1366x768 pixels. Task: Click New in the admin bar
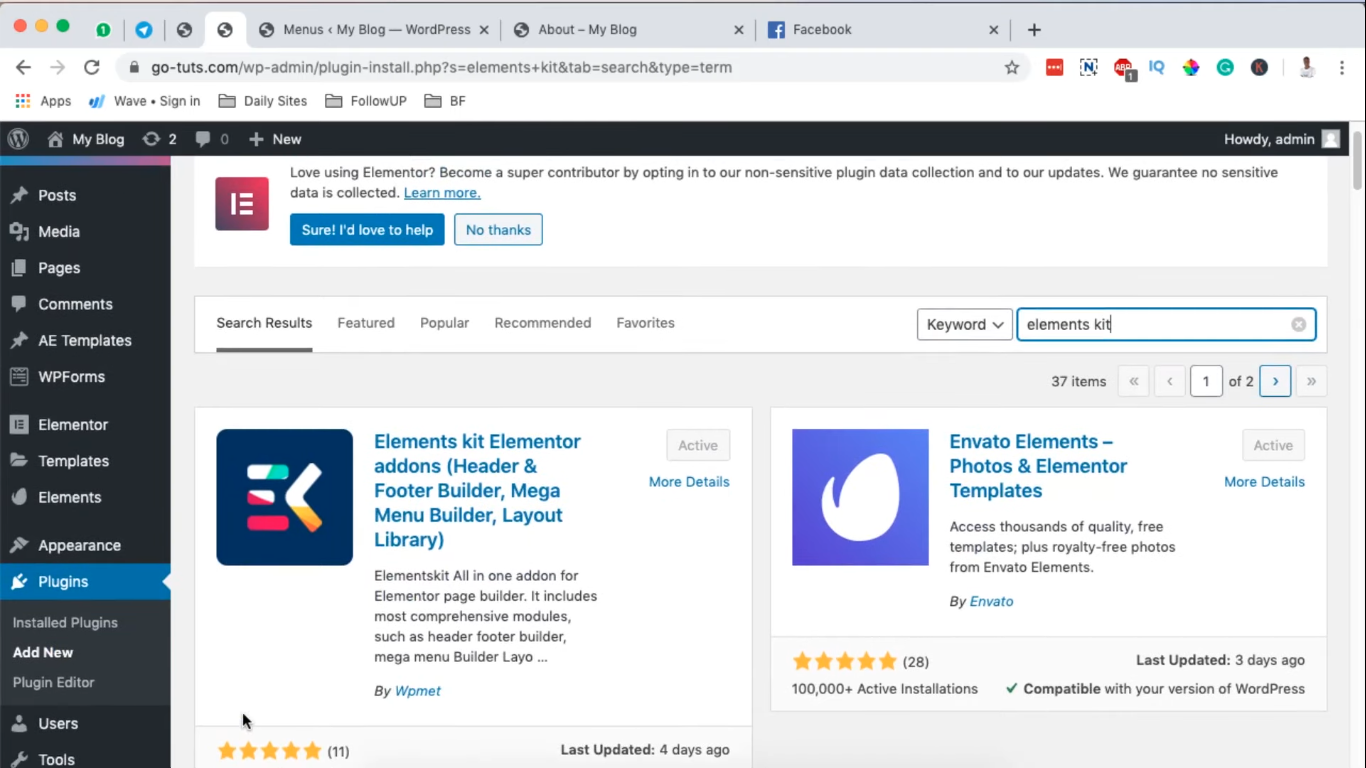[274, 139]
